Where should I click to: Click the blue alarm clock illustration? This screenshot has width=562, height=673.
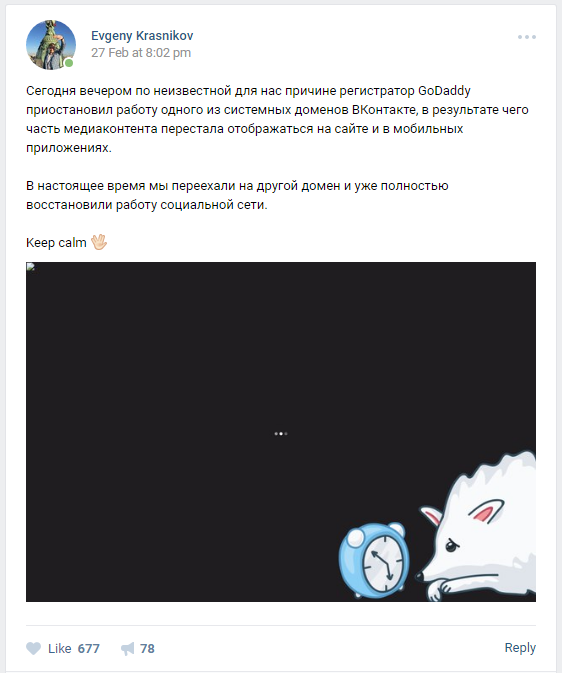(374, 560)
